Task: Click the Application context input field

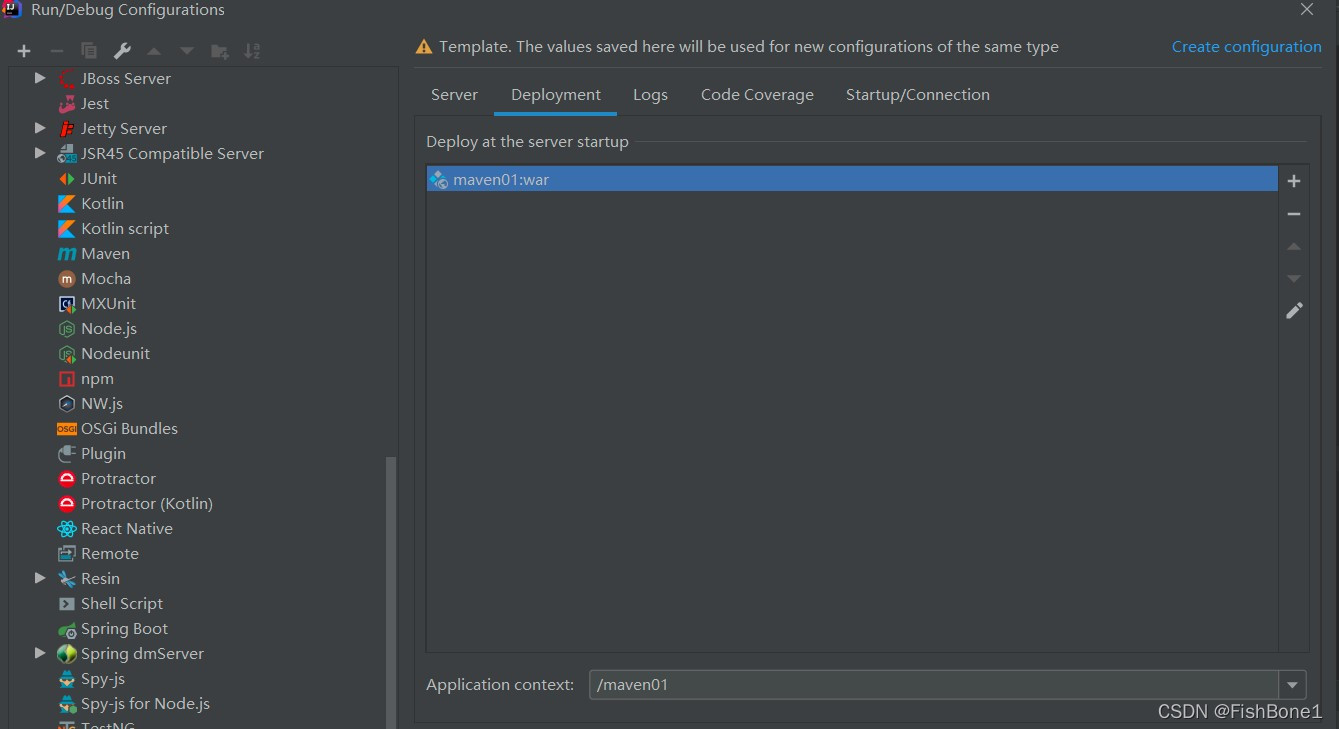Action: click(934, 685)
